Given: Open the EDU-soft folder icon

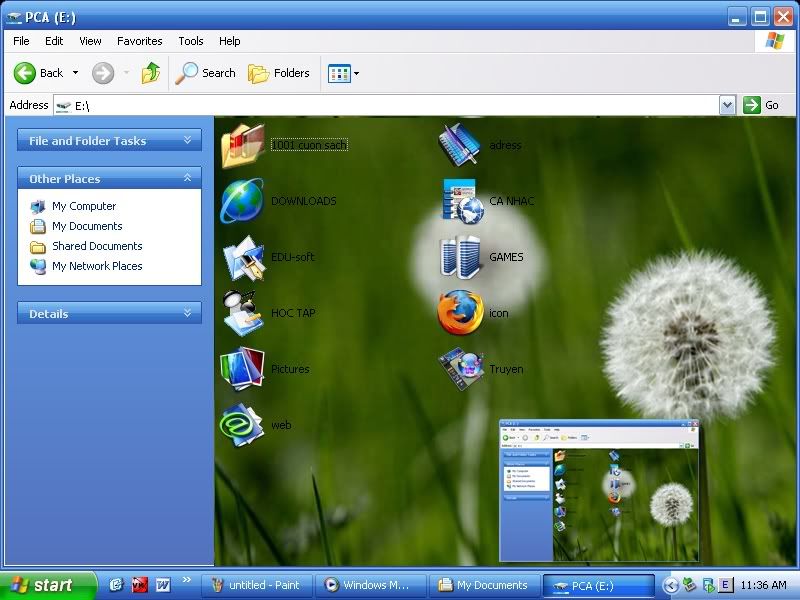Looking at the screenshot, I should (242, 257).
